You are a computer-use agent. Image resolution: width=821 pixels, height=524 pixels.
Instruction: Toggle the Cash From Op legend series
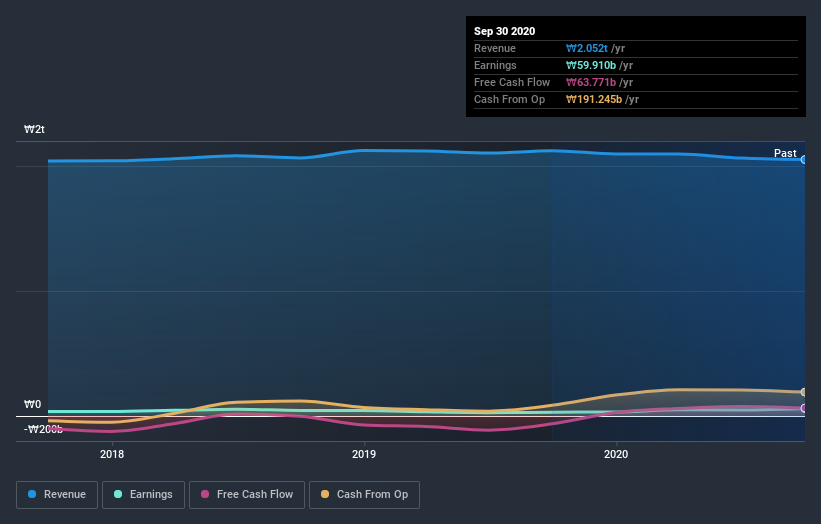pos(364,495)
